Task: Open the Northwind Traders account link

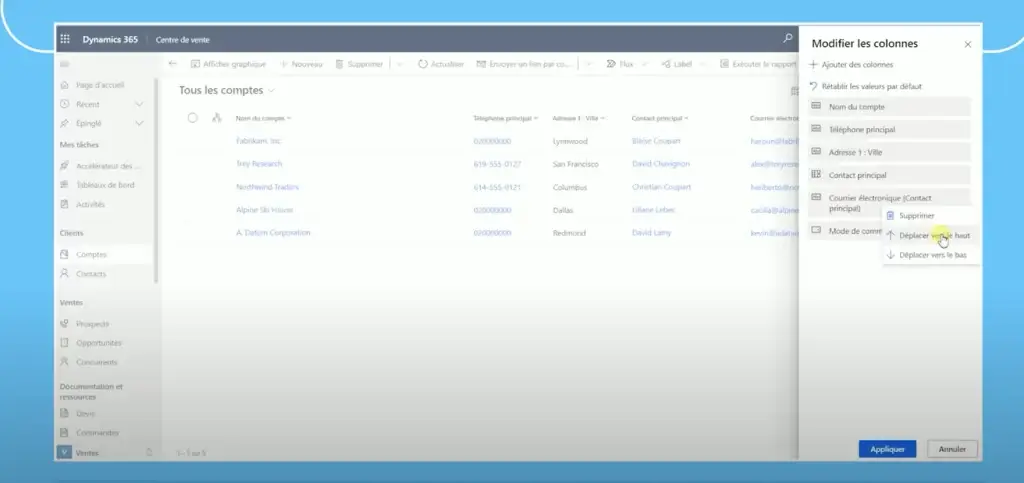Action: click(267, 187)
